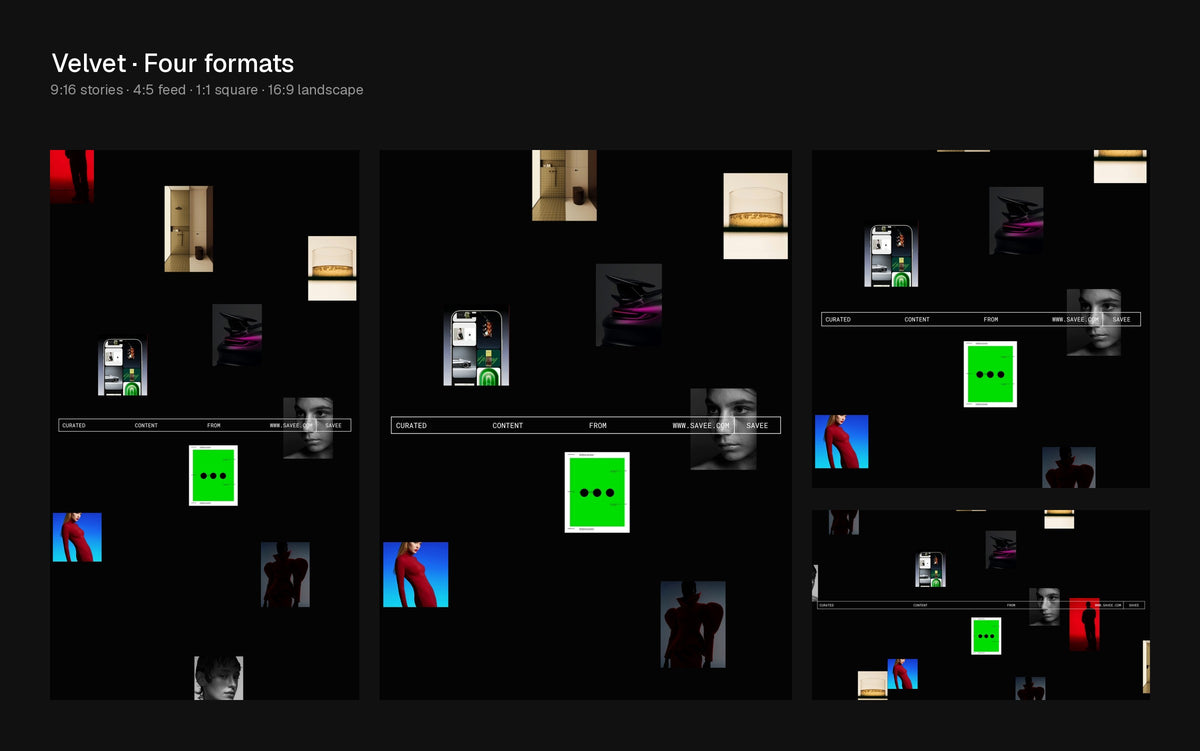This screenshot has height=751, width=1200.
Task: Click 'SAVEE' box in the stories panel banner
Action: coord(334,426)
